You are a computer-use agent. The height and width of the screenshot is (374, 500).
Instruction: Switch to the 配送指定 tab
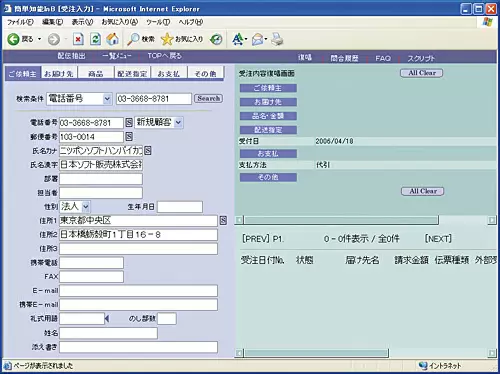(132, 73)
